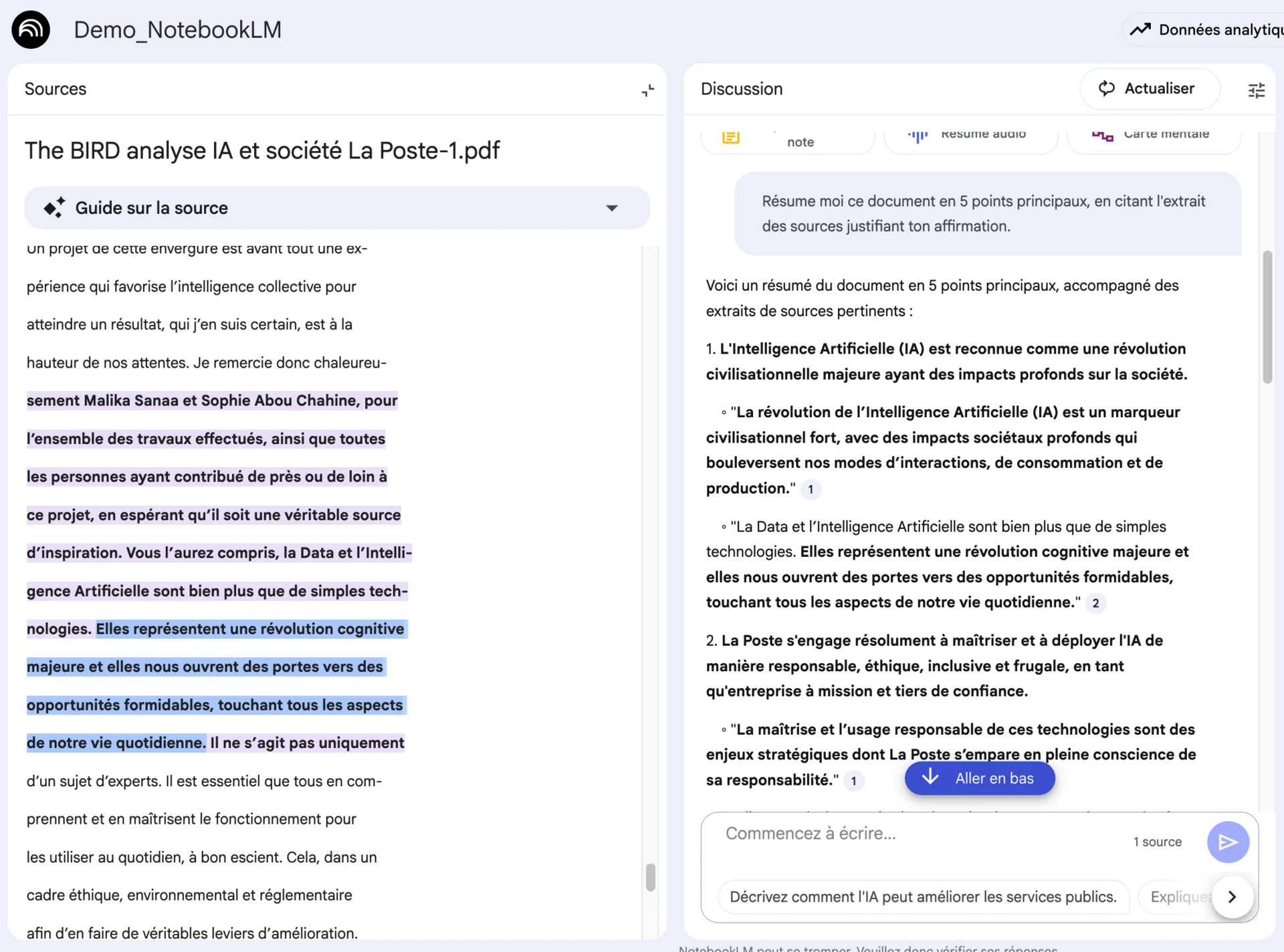Click the Aller en bas button
The image size is (1284, 952).
pos(980,778)
